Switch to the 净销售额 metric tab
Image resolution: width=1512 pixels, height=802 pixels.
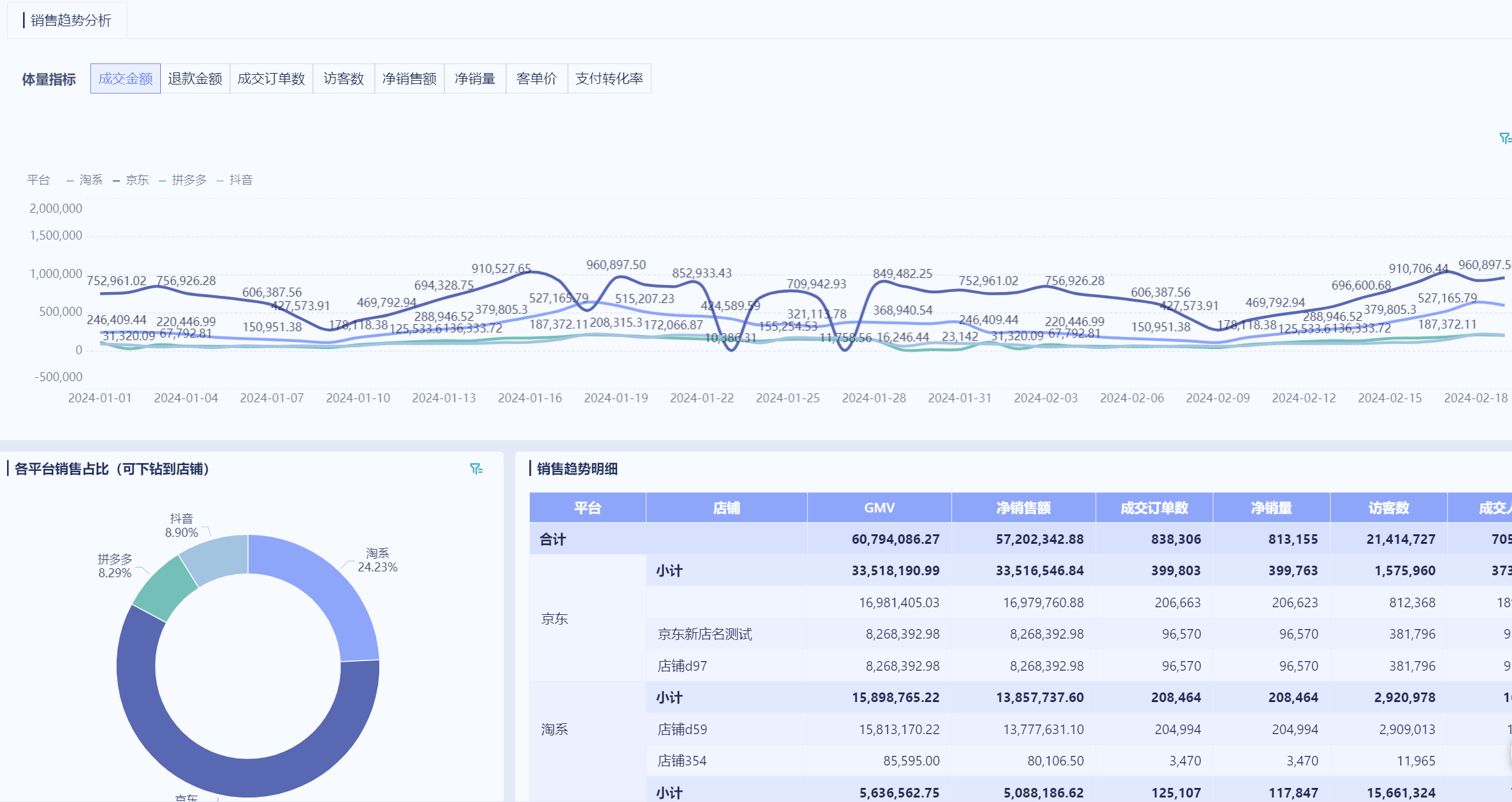409,79
